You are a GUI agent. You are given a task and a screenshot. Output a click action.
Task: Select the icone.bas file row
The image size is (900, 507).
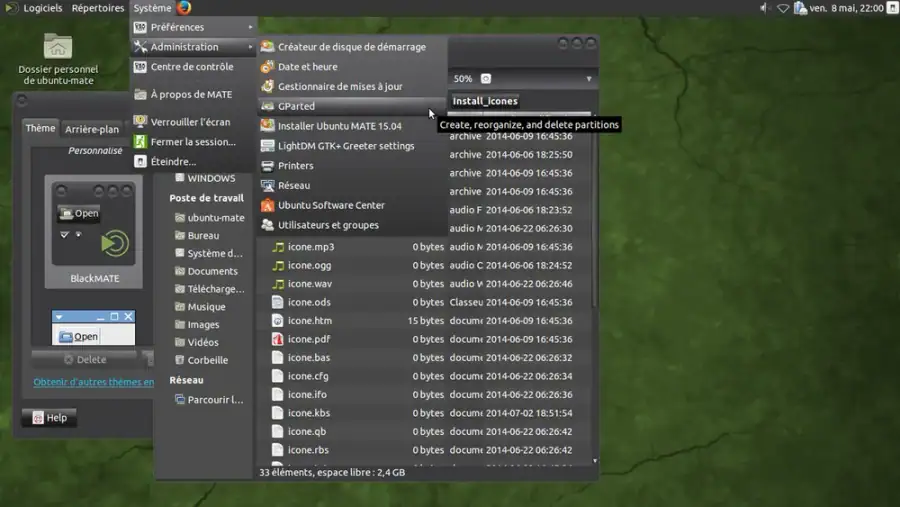tap(422, 357)
